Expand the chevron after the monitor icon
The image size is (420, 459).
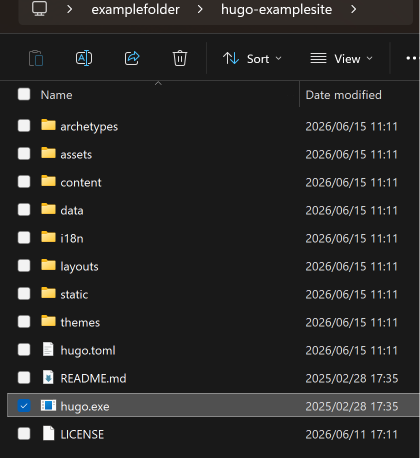point(69,9)
